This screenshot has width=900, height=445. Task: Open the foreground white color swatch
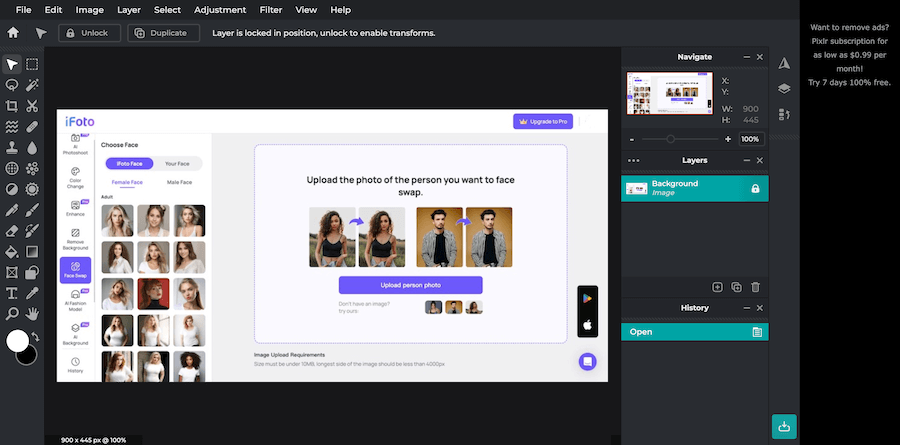coord(17,340)
